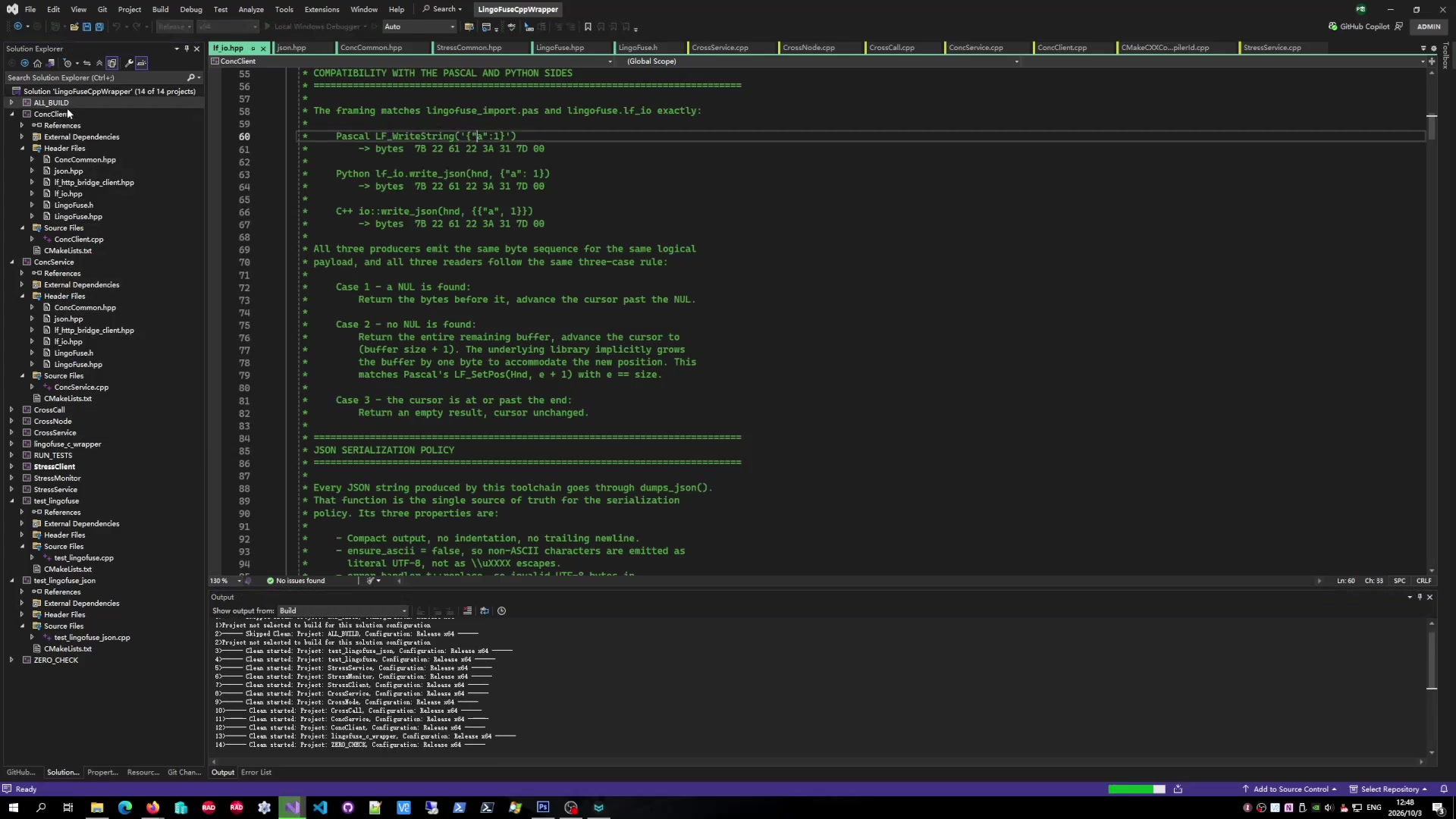Open the Analyze menu

(x=251, y=9)
